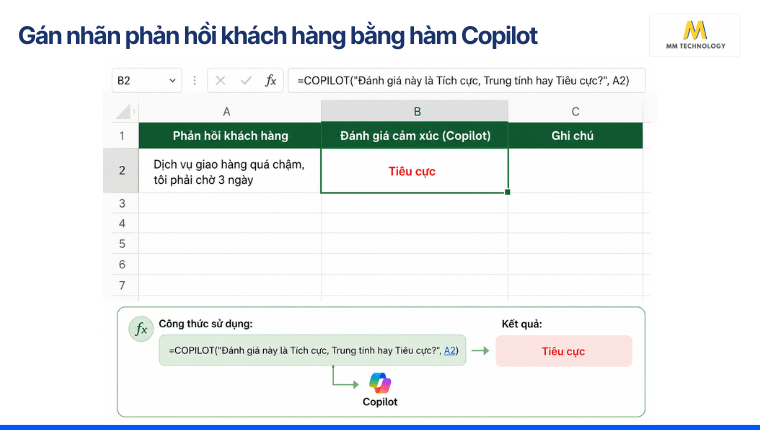The image size is (760, 430).
Task: Select row 5 header
Action: [x=121, y=244]
